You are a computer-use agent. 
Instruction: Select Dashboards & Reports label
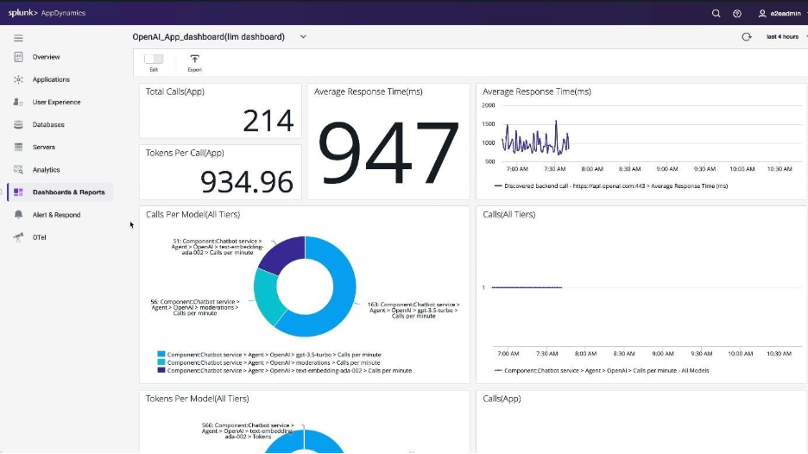pos(69,192)
